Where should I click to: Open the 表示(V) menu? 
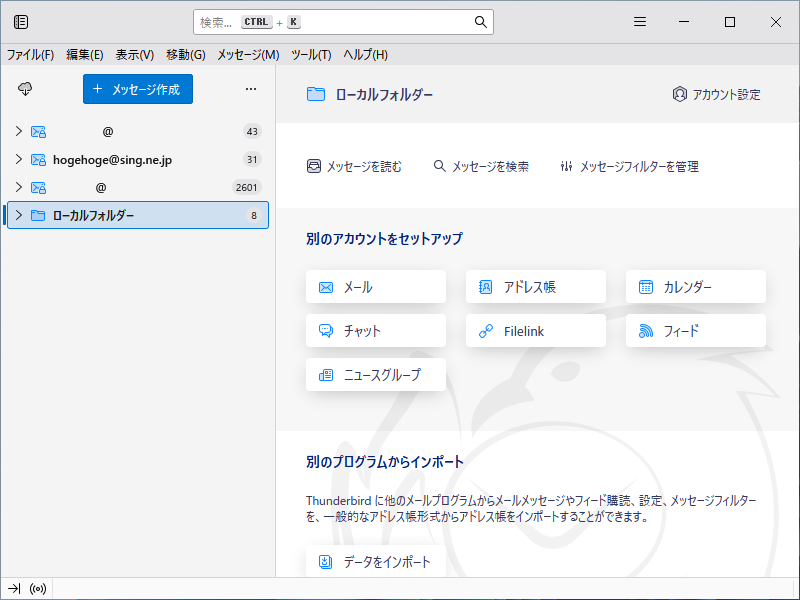pyautogui.click(x=135, y=55)
